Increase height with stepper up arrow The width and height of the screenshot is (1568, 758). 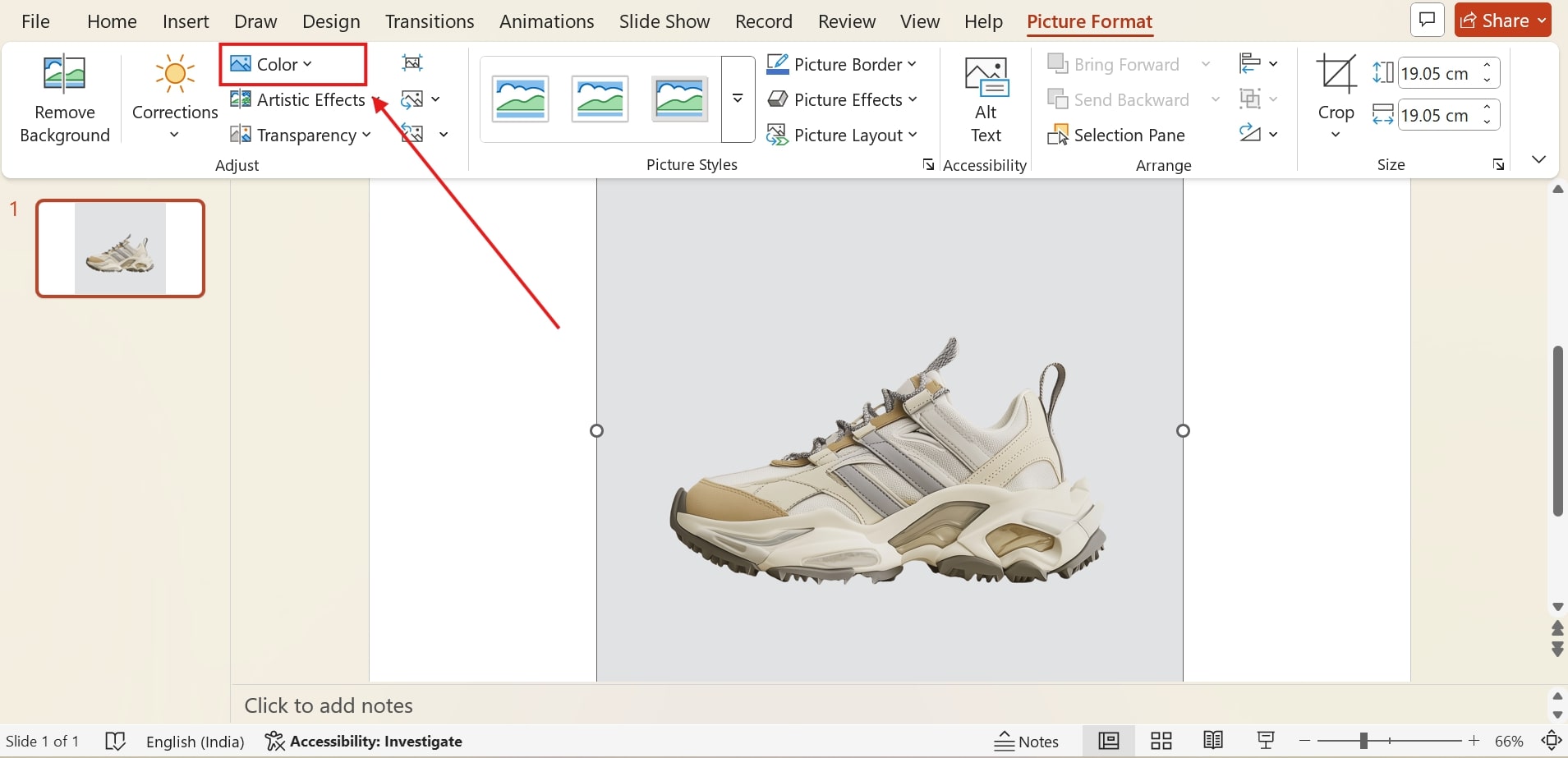[x=1488, y=65]
